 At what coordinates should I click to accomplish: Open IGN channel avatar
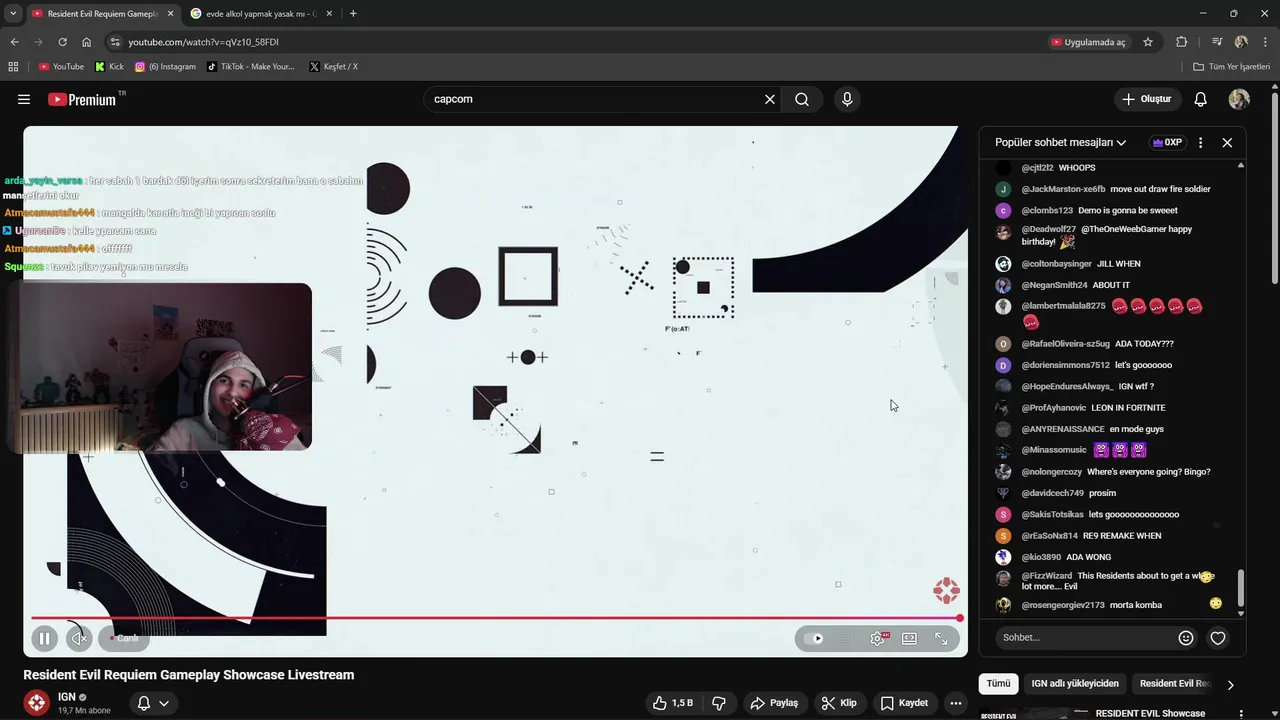37,703
